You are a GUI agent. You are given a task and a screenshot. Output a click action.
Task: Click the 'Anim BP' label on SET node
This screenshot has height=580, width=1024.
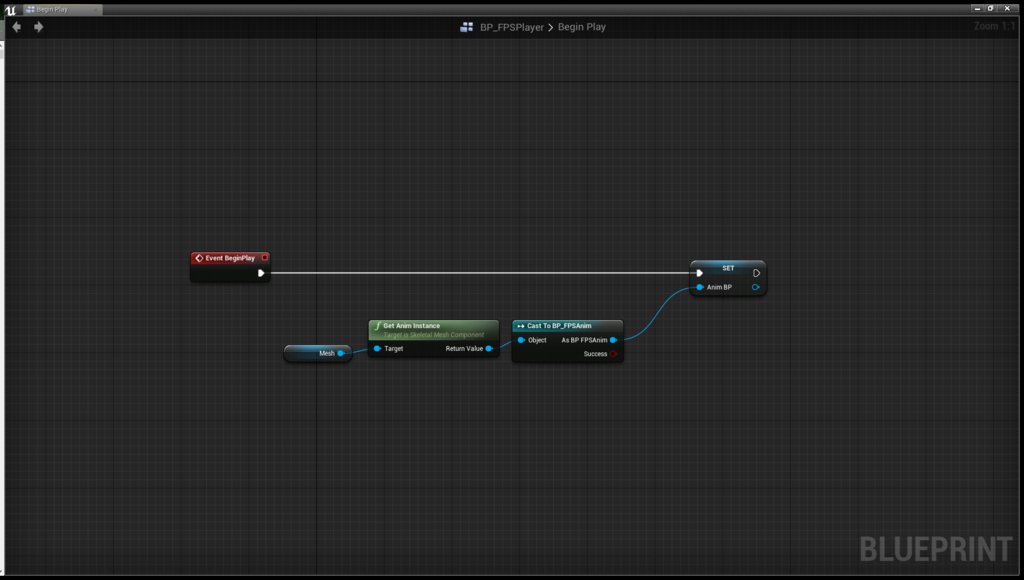pyautogui.click(x=719, y=287)
